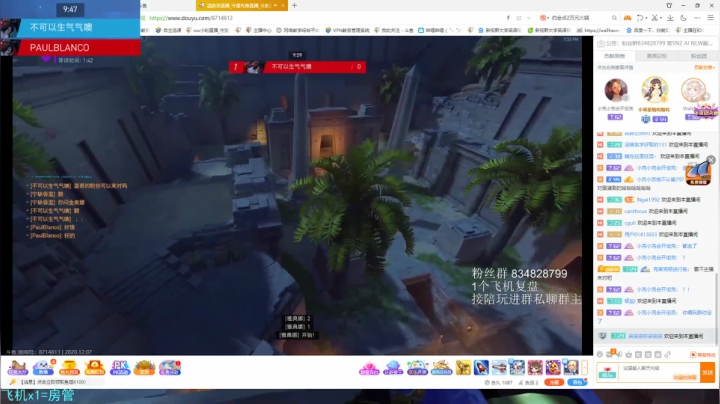This screenshot has height=404, width=720.
Task: Click the cgull username in chat
Action: [630, 223]
